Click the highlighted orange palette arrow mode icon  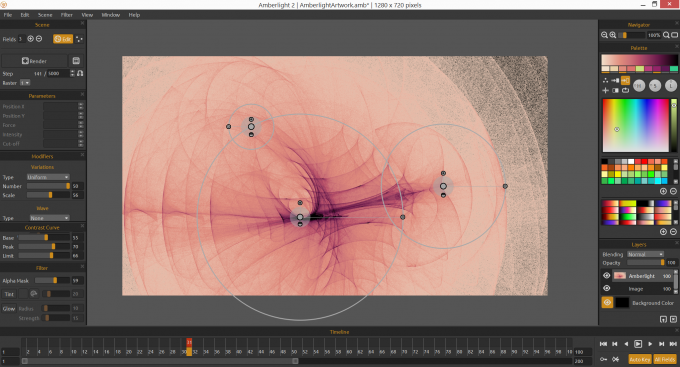coord(625,80)
